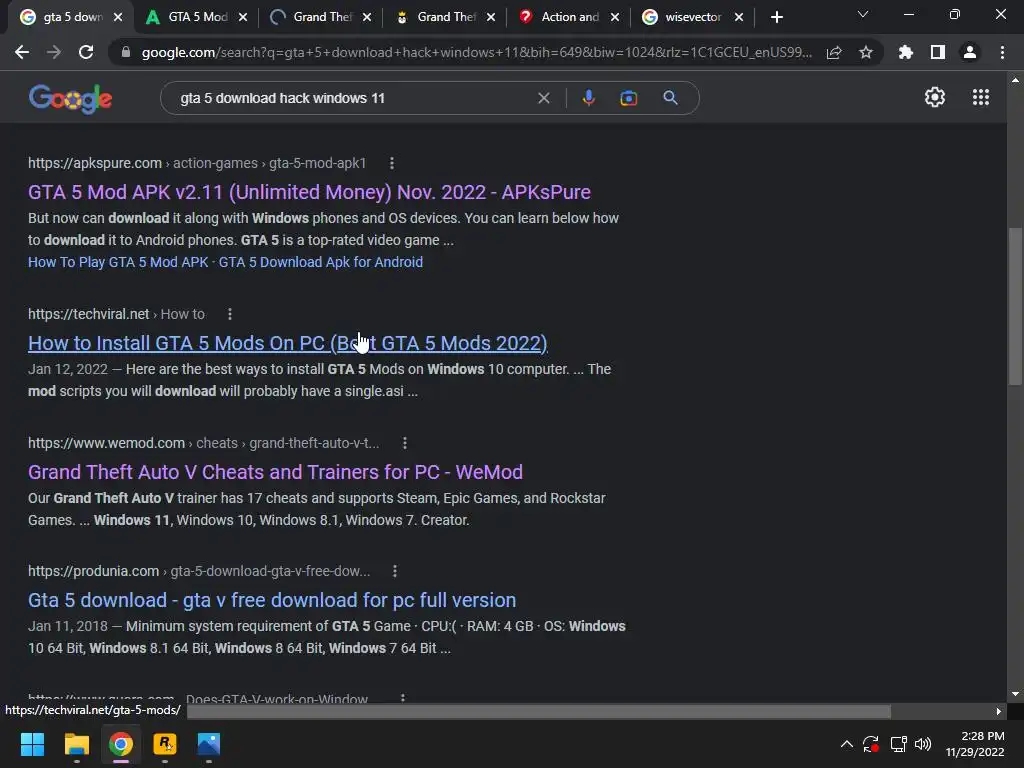Viewport: 1024px width, 768px height.
Task: Open Photos app from taskbar
Action: point(208,744)
